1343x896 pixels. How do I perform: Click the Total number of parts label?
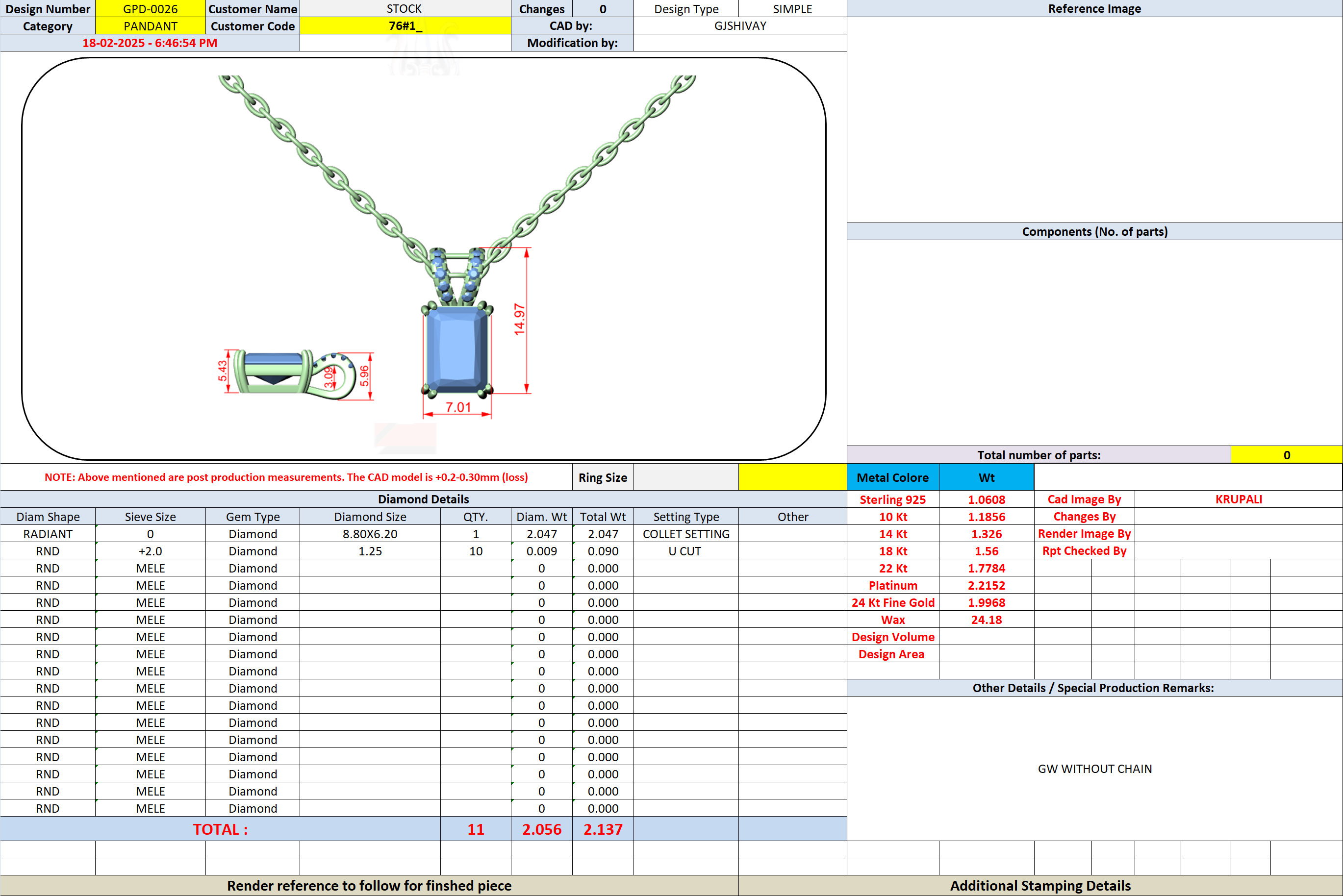pyautogui.click(x=1039, y=455)
